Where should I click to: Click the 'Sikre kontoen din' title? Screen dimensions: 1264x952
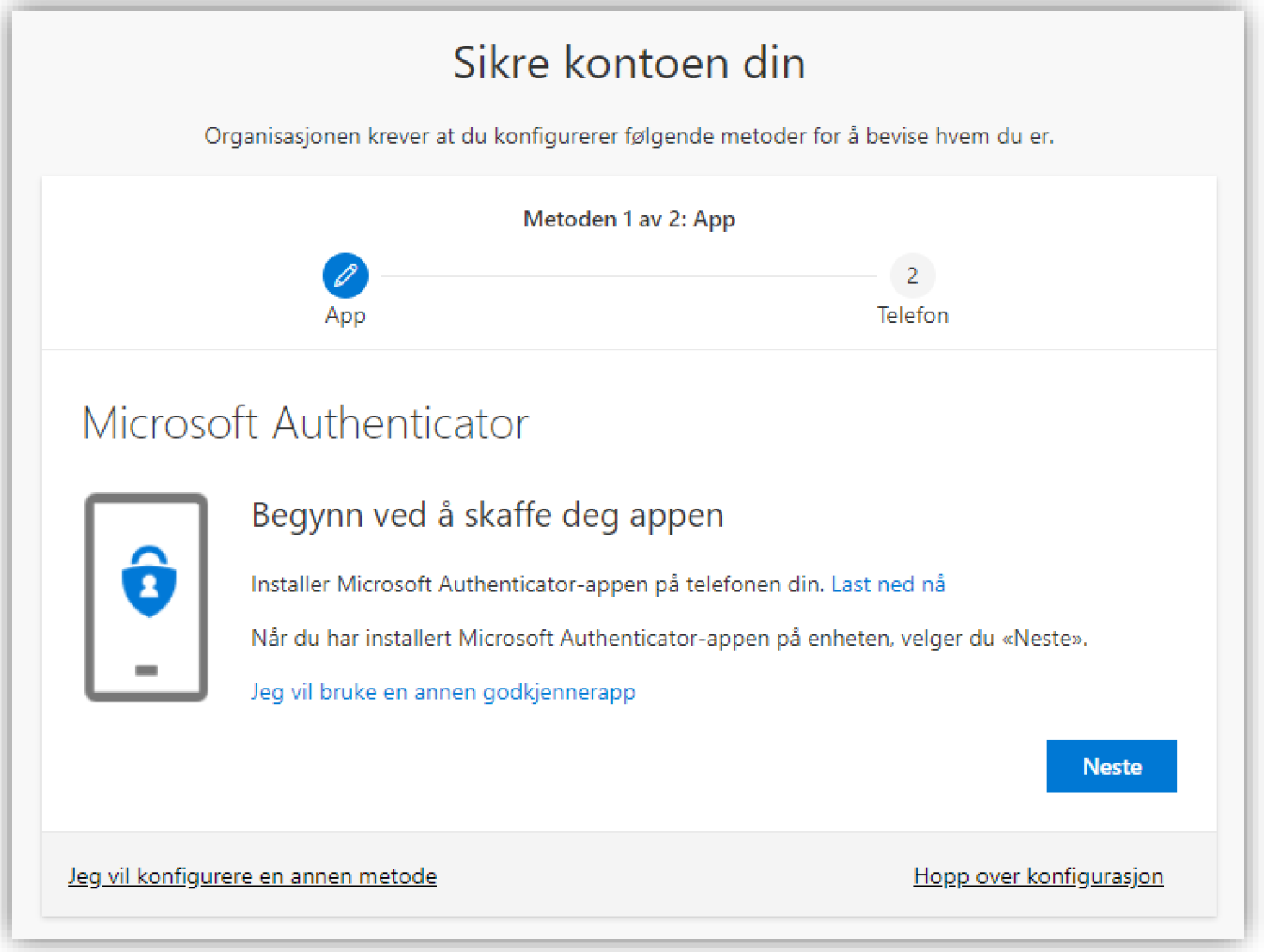[x=629, y=63]
